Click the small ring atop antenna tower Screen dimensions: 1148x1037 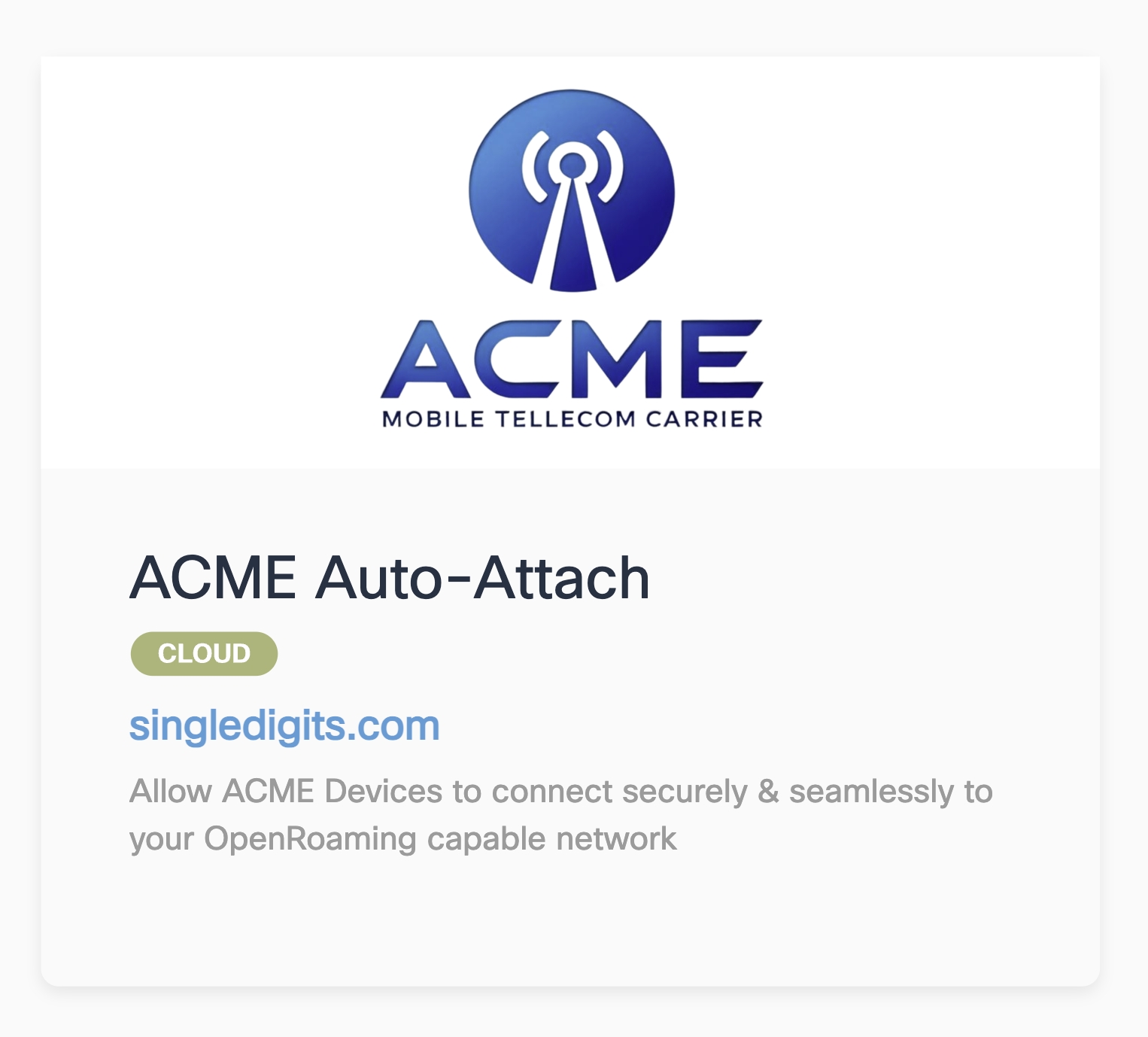click(x=572, y=165)
